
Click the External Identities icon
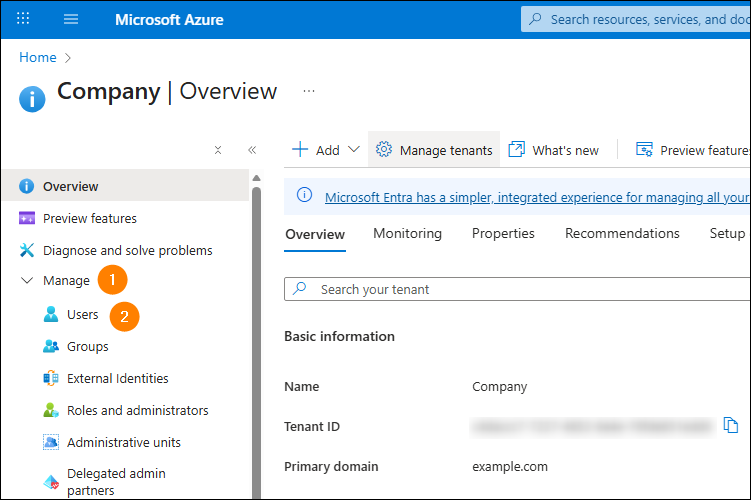tap(51, 378)
